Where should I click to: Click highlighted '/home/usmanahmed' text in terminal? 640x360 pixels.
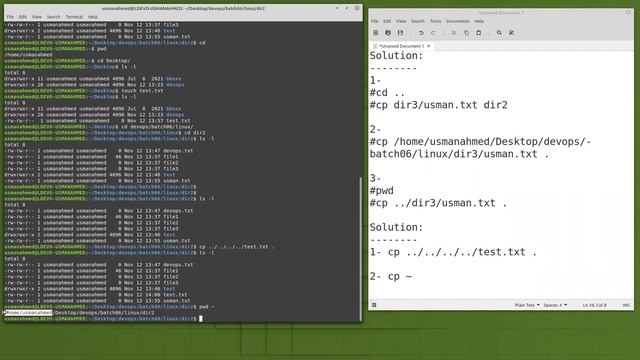(29, 313)
